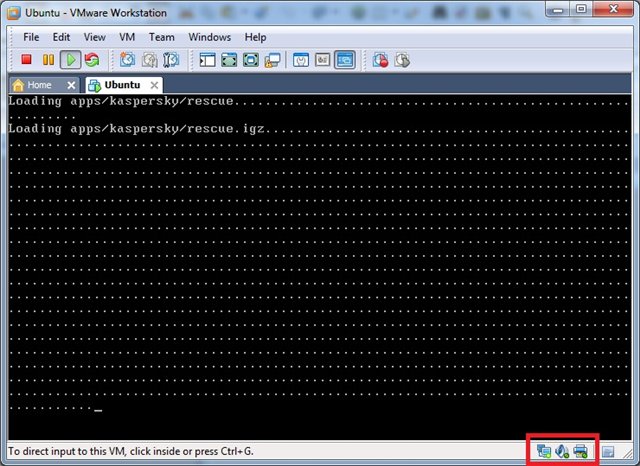Click the printer device status icon
This screenshot has width=640, height=466.
pos(580,451)
